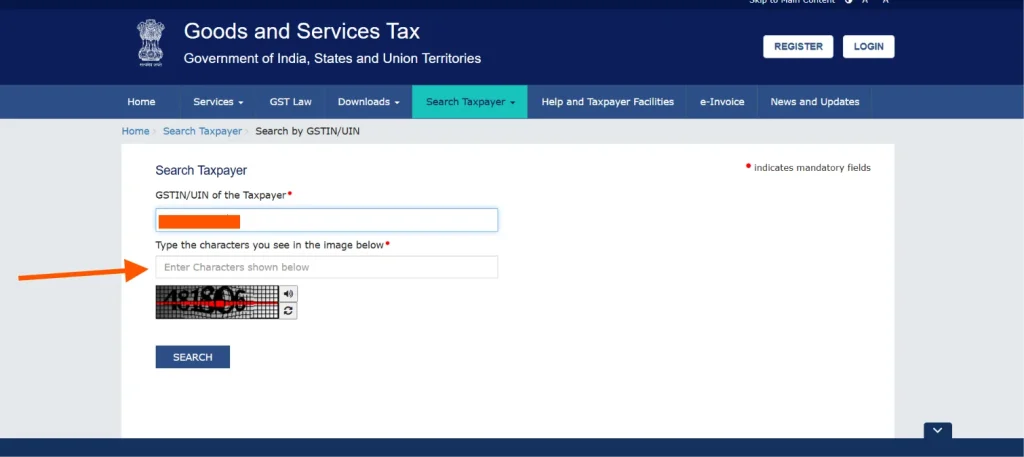Focus the GSTIN/UIN input field
1024x457 pixels.
tap(327, 220)
